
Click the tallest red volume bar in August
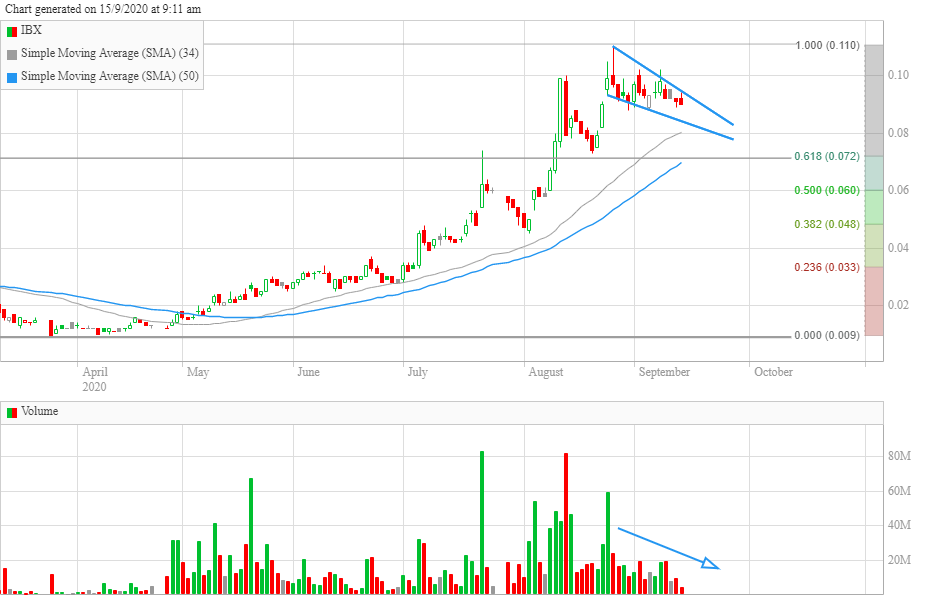click(x=566, y=523)
